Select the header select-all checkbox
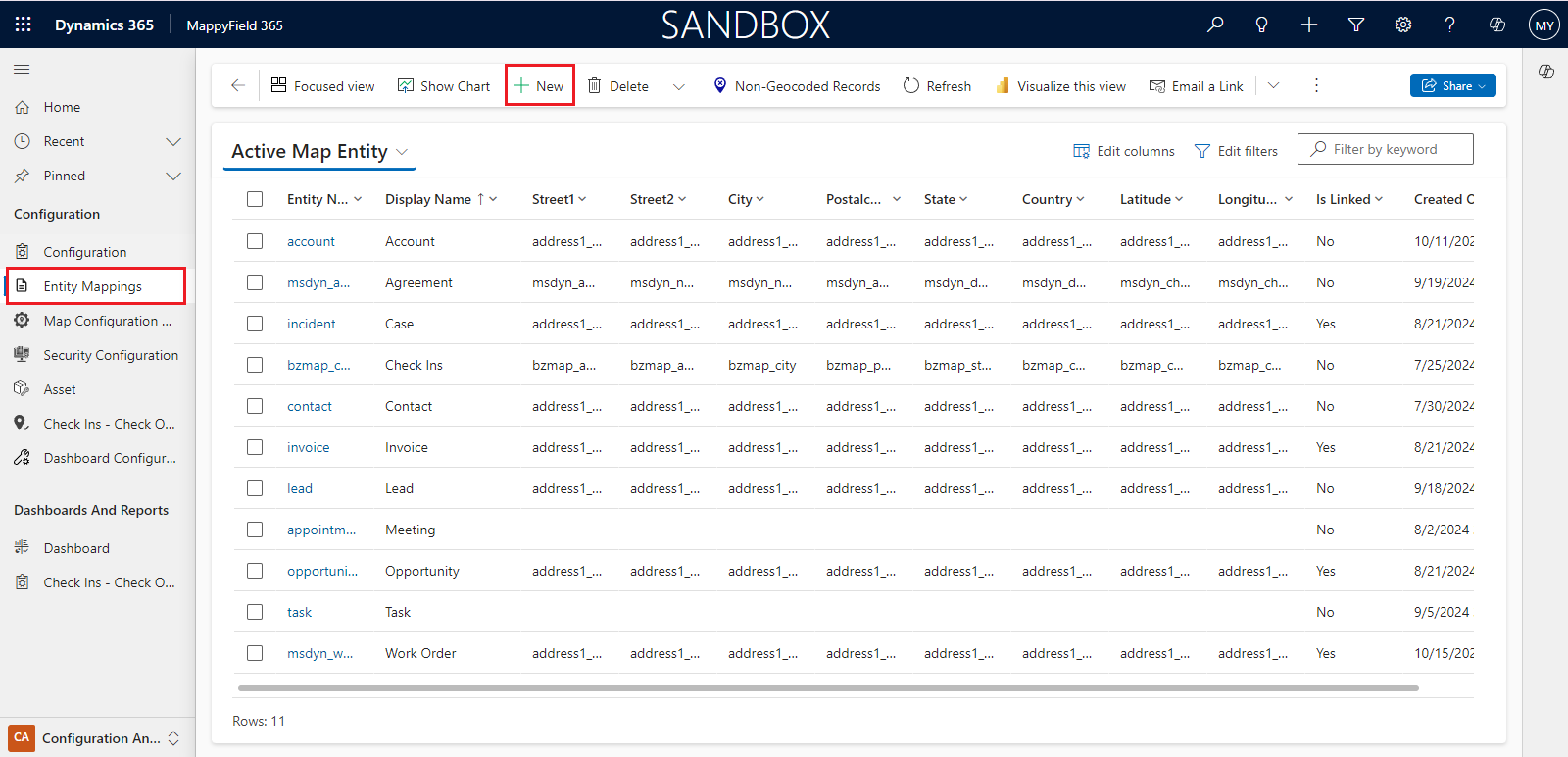The height and width of the screenshot is (757, 1568). pyautogui.click(x=255, y=199)
